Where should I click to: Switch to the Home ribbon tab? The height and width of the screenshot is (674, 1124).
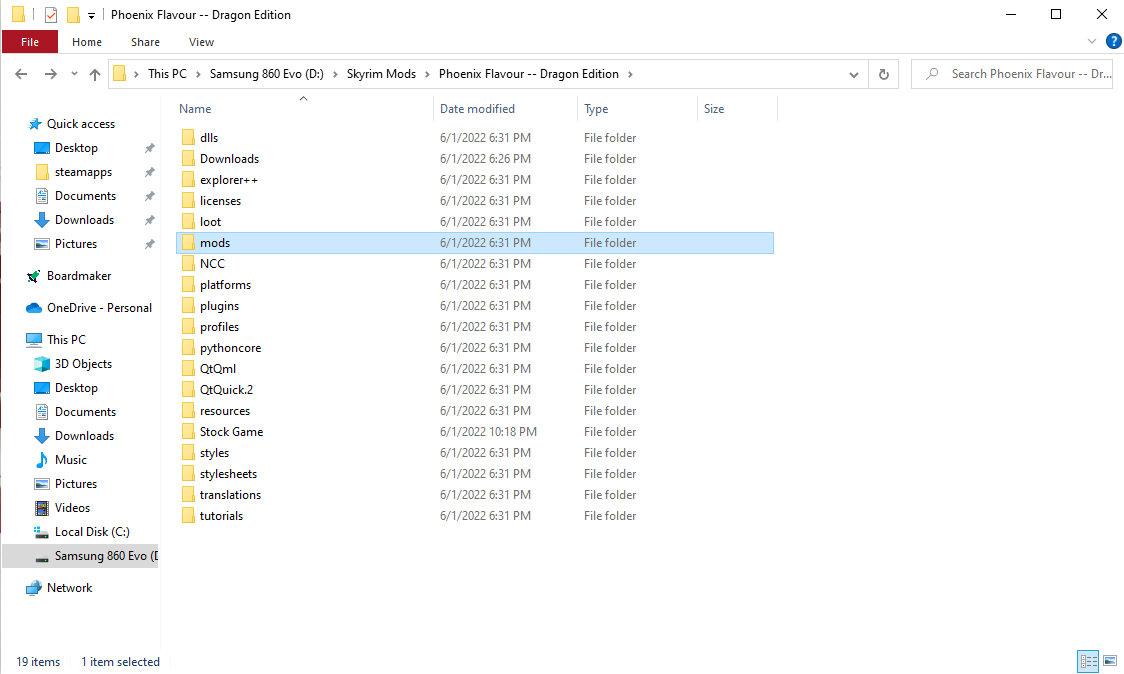[87, 42]
